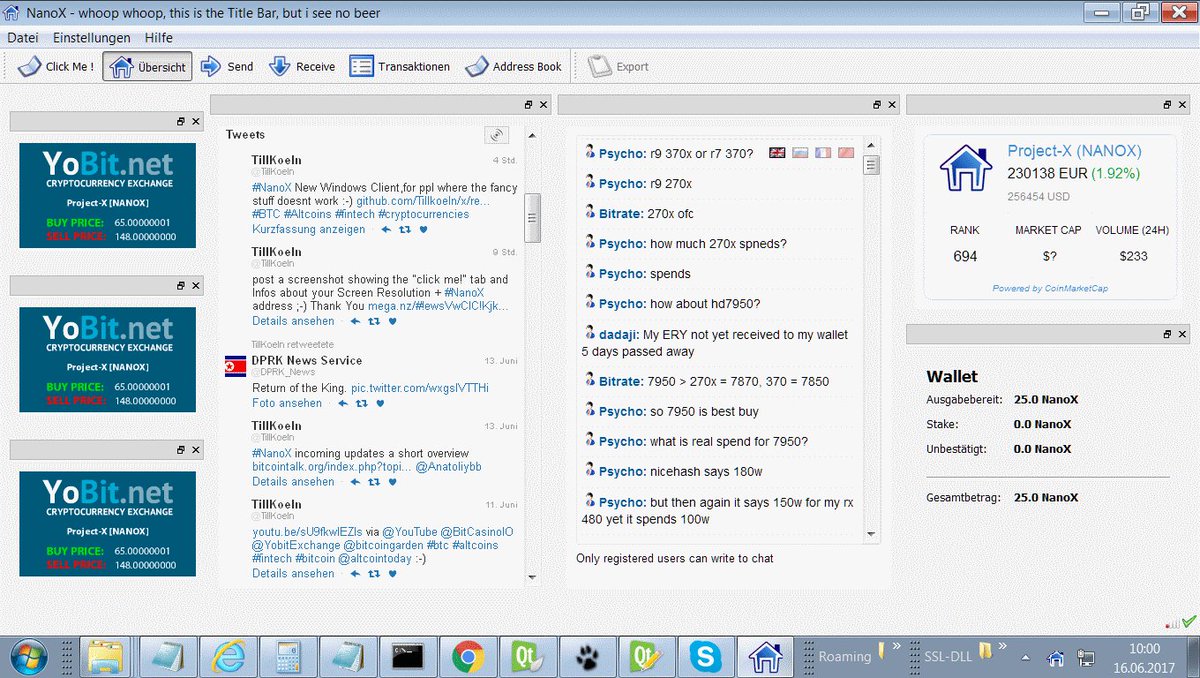Reply to the TillKoeln tweet from 4 Std.
This screenshot has height=678, width=1200.
[386, 229]
